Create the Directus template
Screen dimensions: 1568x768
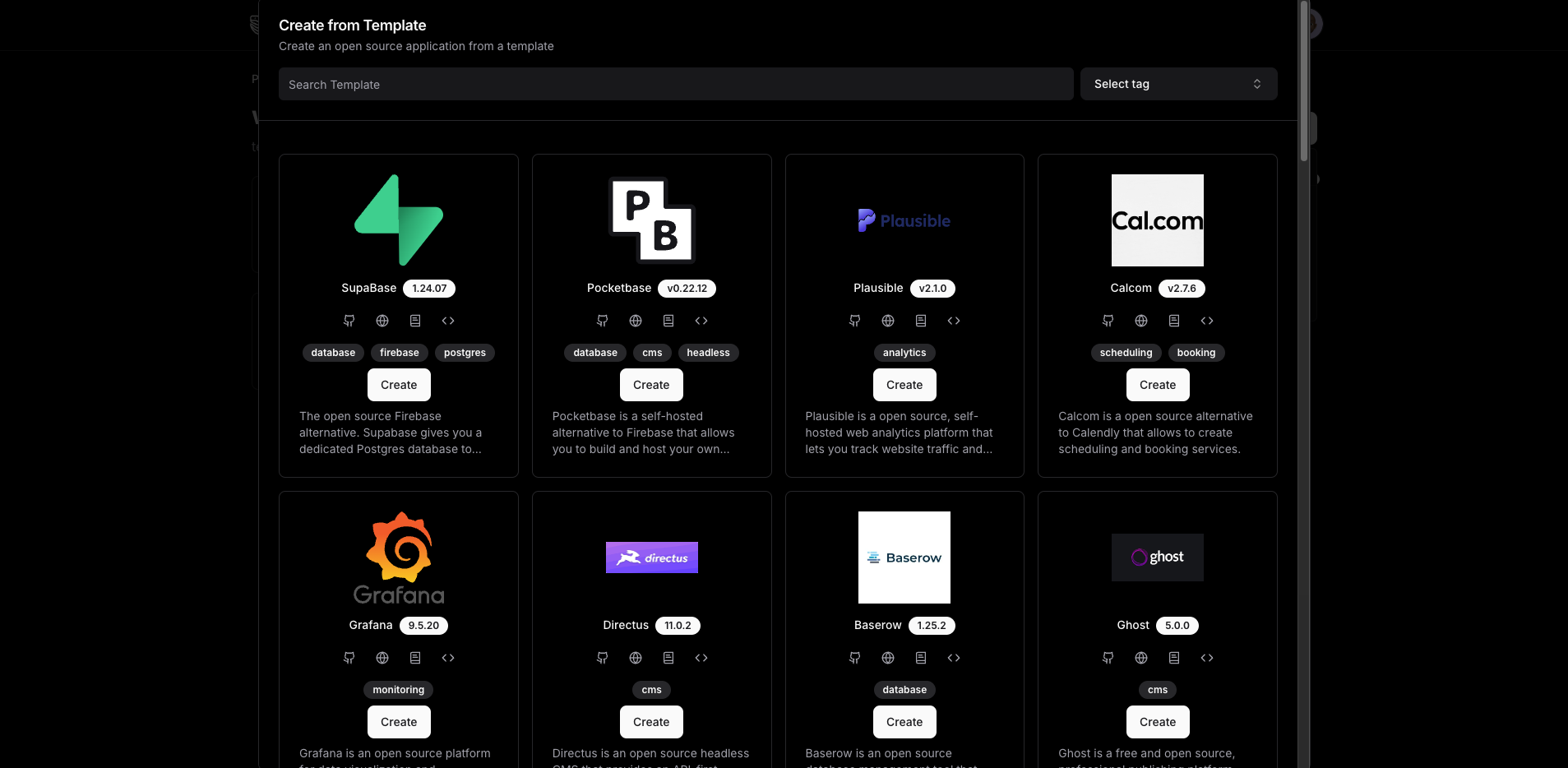tap(651, 722)
